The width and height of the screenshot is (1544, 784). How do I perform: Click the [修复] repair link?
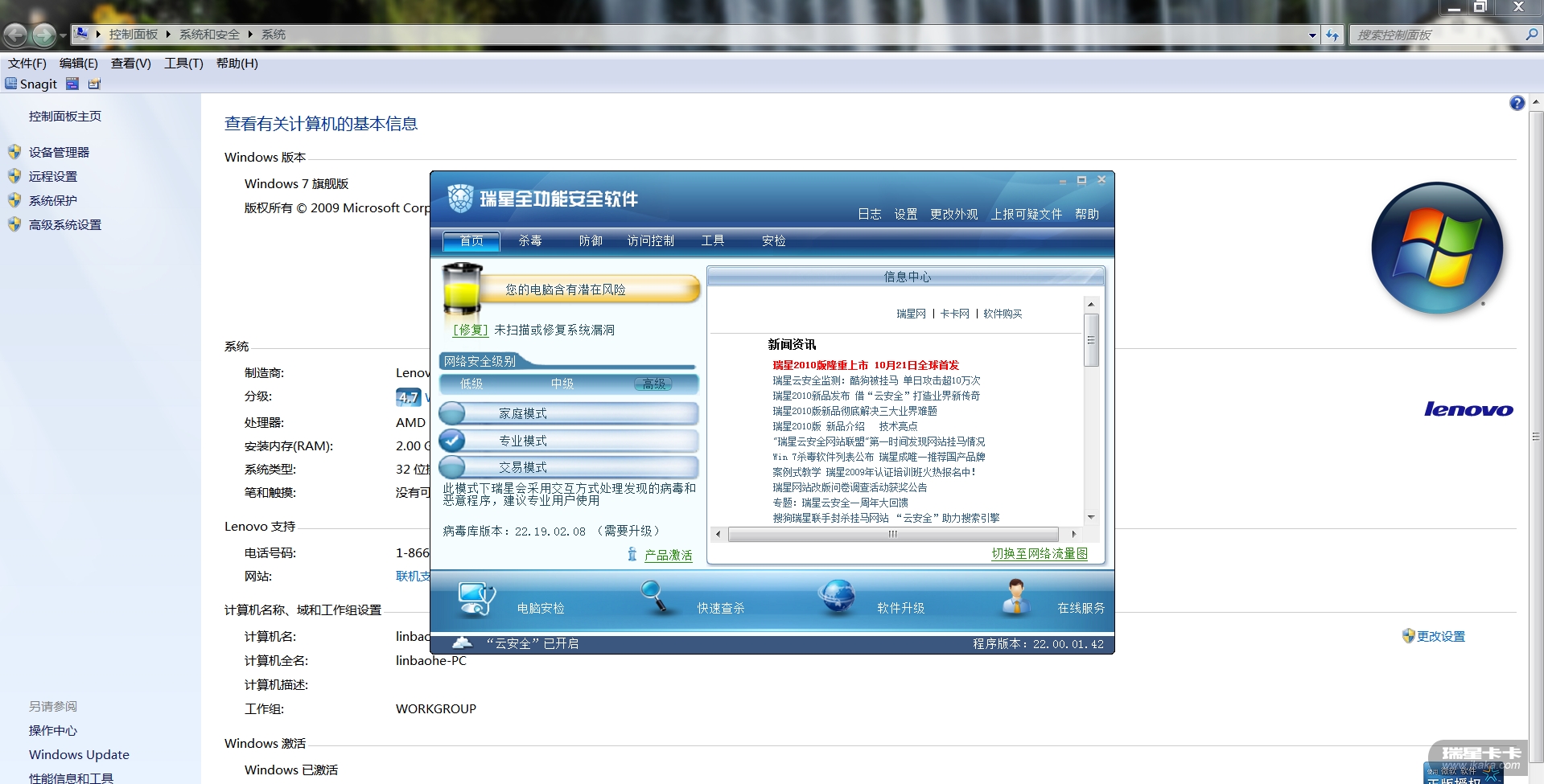point(470,330)
